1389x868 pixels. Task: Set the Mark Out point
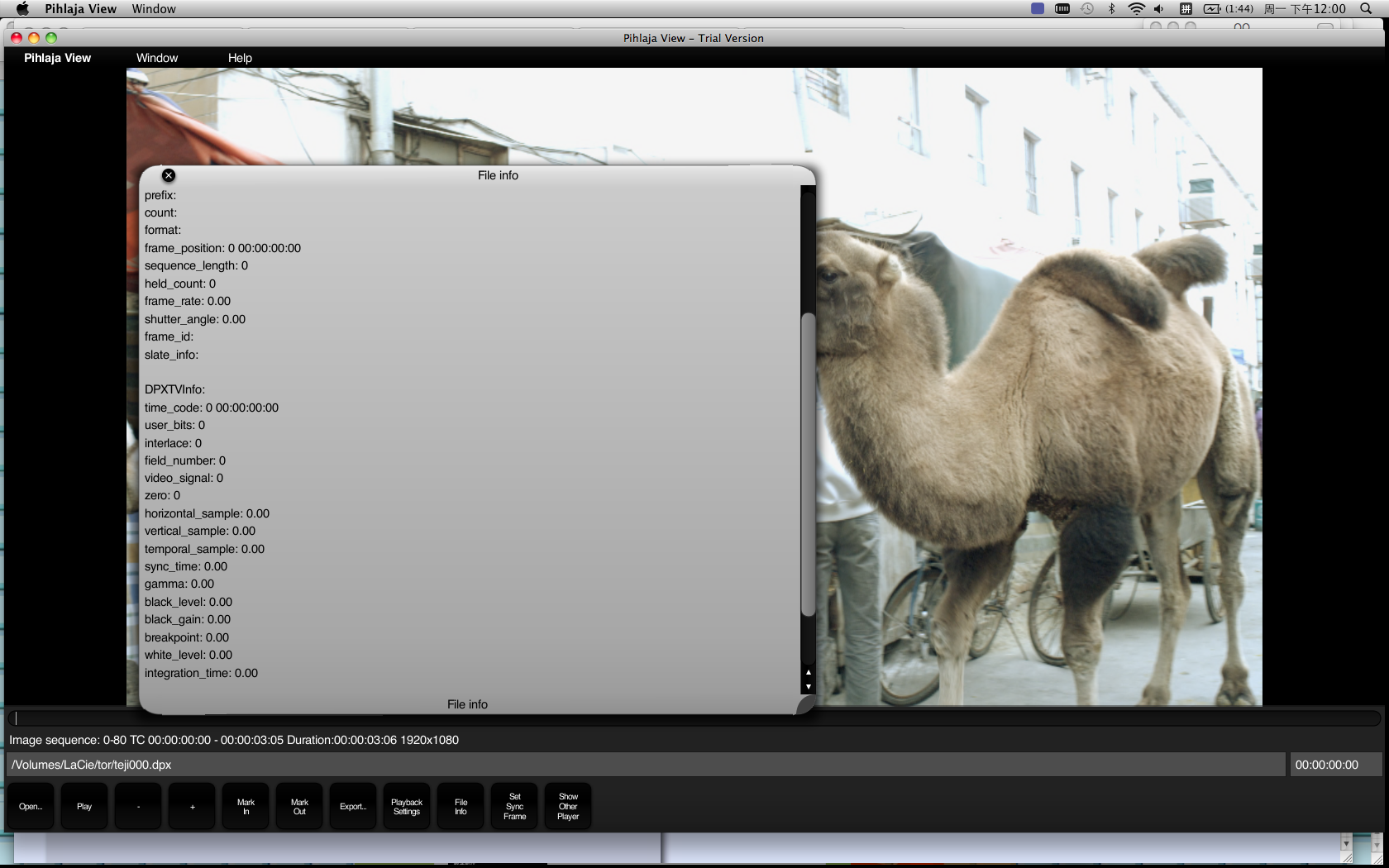coord(299,806)
